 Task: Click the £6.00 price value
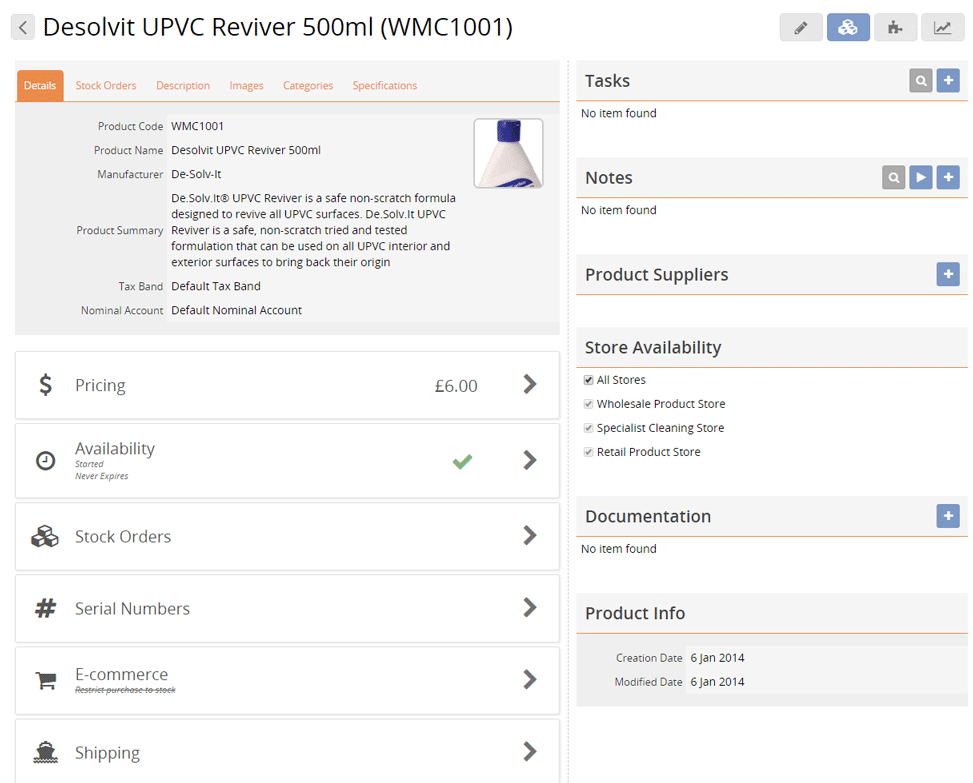point(456,386)
